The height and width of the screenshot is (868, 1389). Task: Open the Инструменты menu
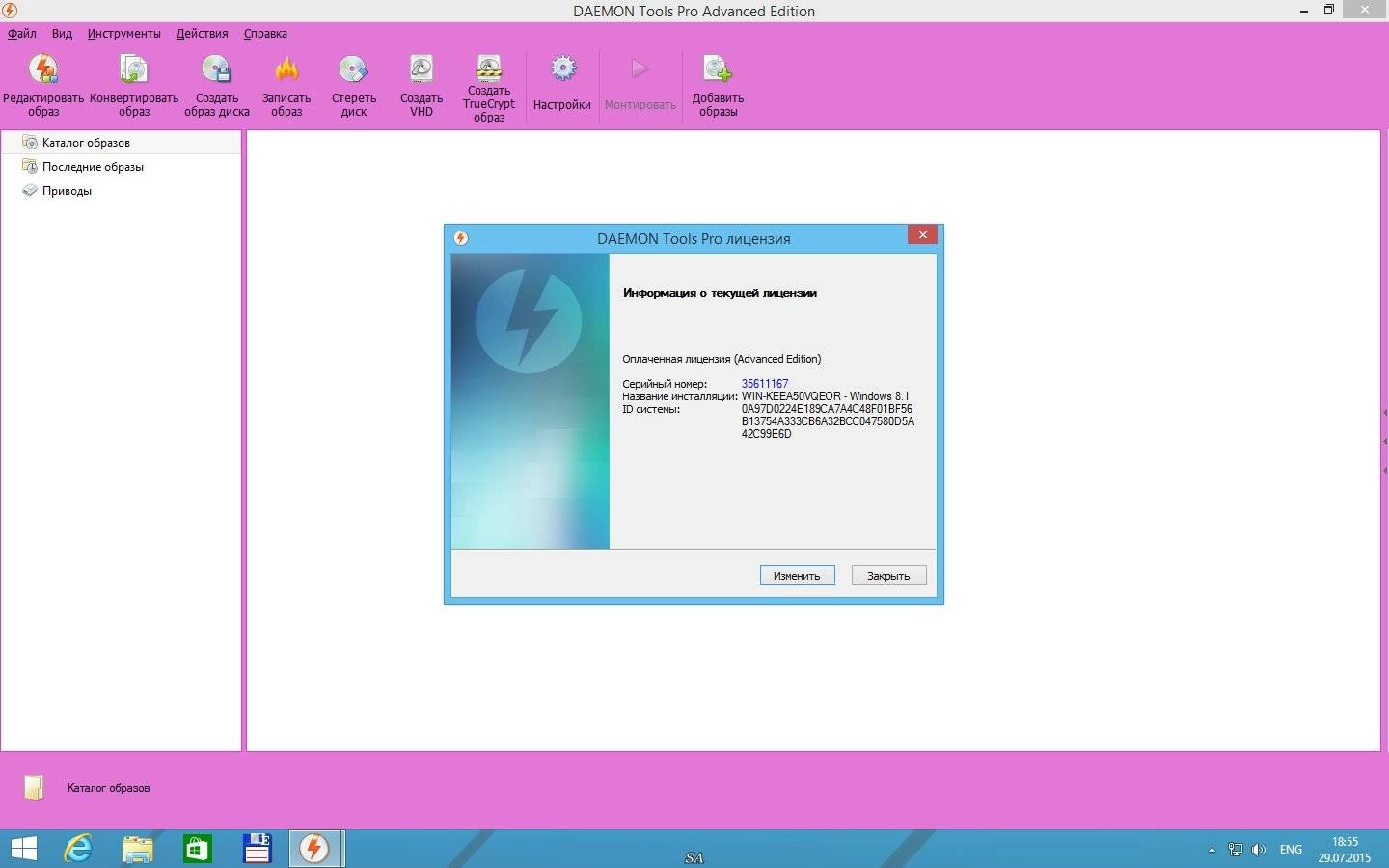[124, 33]
